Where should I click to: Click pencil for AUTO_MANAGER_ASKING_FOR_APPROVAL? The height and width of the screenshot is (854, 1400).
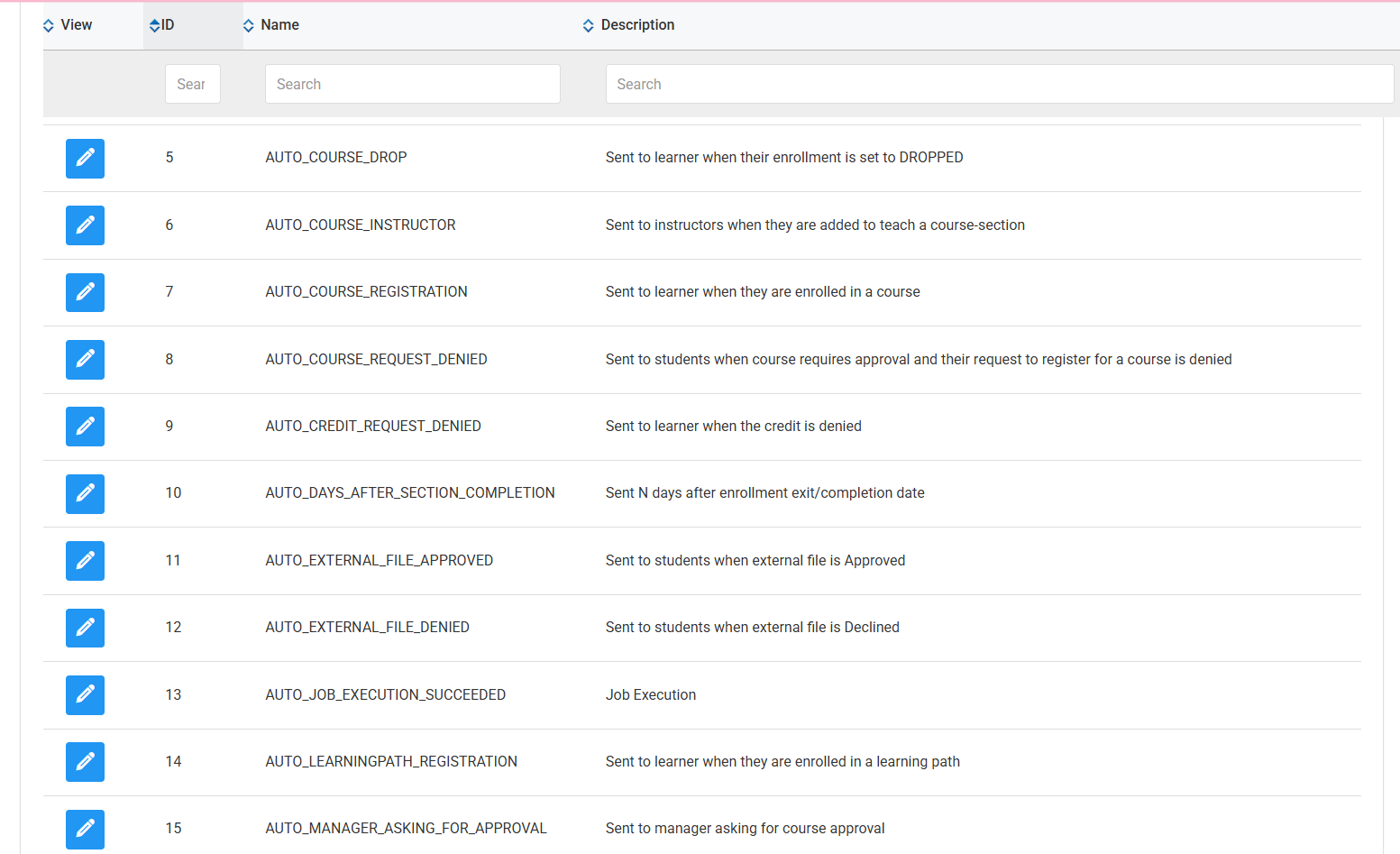[x=85, y=830]
